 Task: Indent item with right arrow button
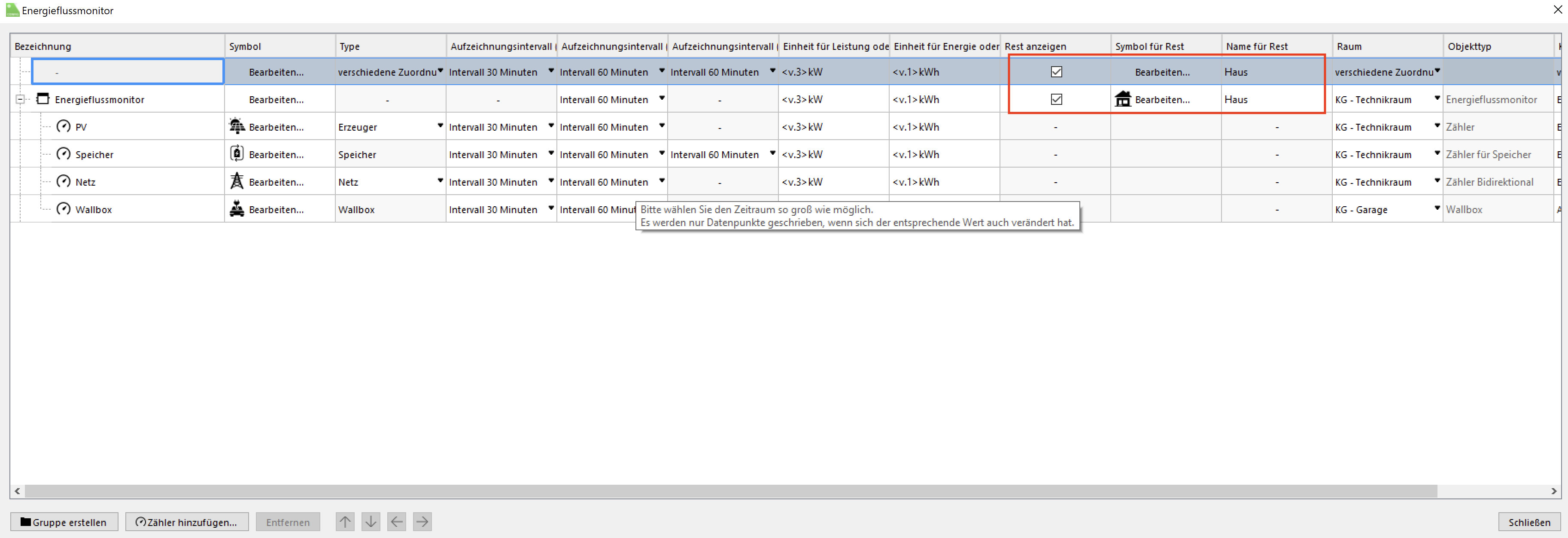(x=422, y=522)
